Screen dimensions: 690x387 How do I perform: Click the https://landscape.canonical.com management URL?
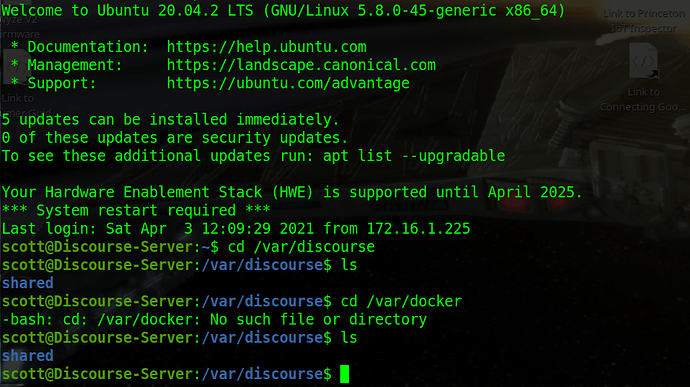pyautogui.click(x=301, y=65)
